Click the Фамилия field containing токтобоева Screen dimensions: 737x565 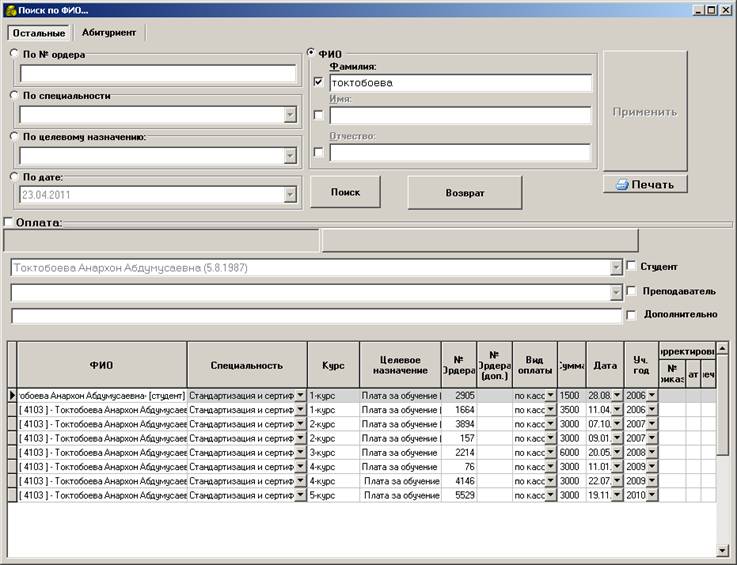point(461,83)
